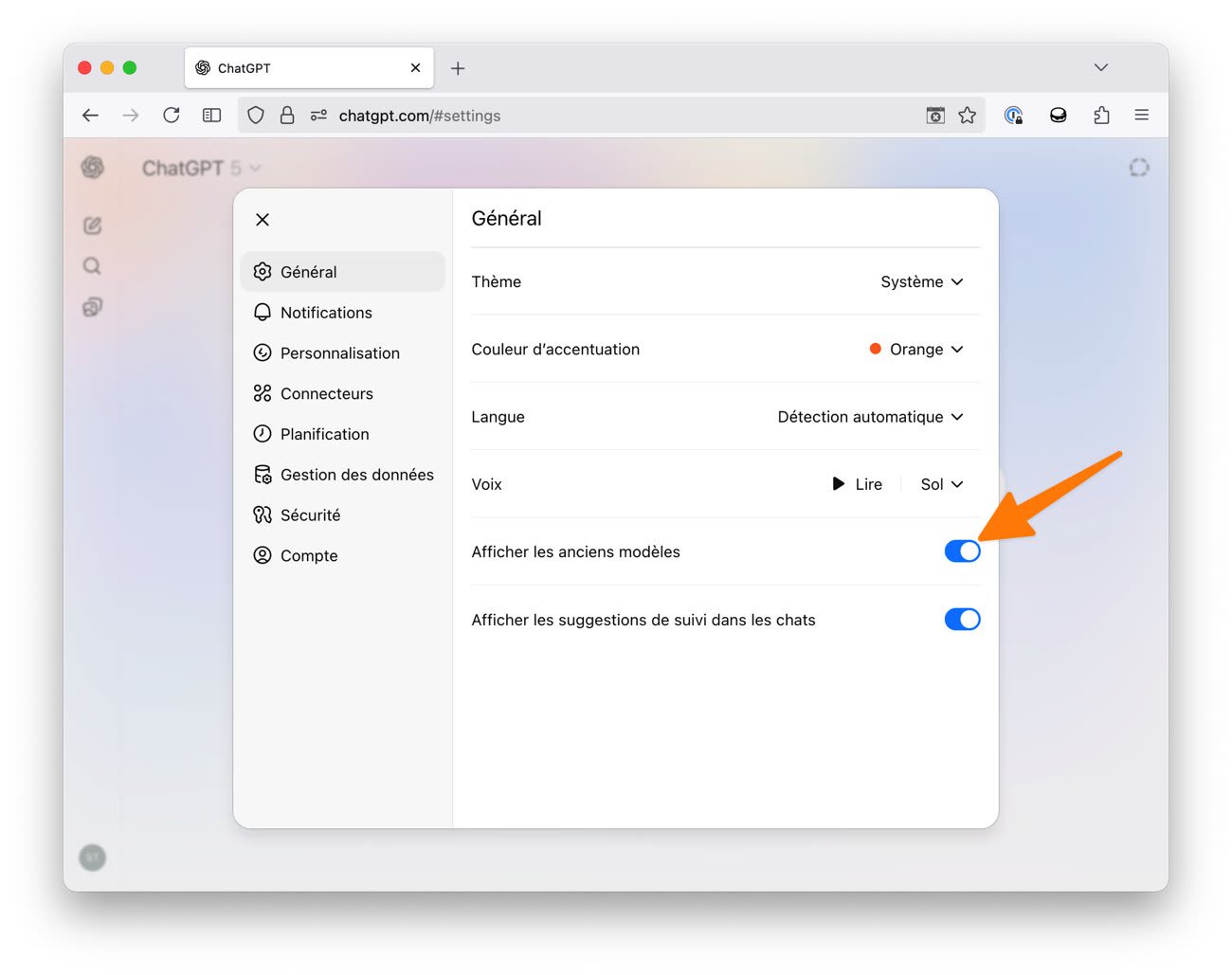Open the library icon in sidebar
Viewport: 1232px width, 975px height.
(92, 307)
